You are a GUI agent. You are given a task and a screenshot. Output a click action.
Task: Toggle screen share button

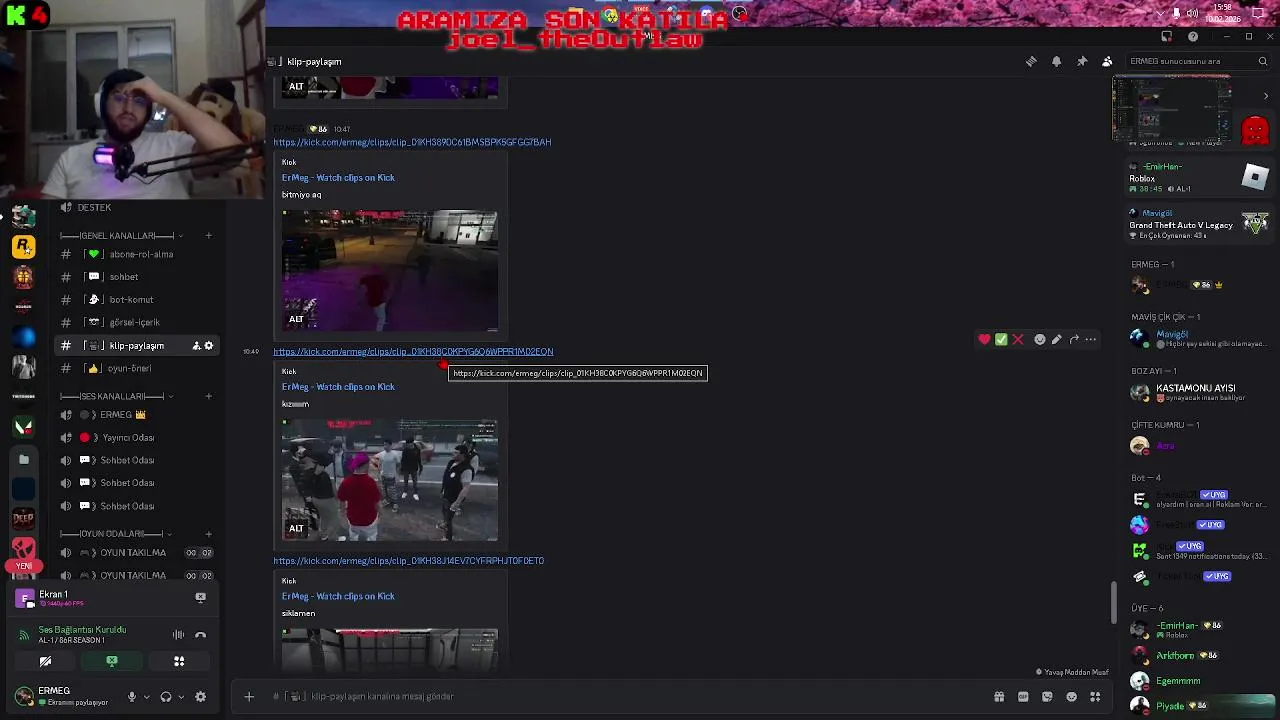tap(112, 661)
